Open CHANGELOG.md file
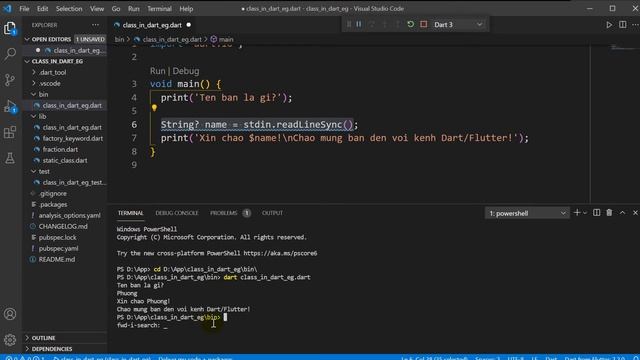The width and height of the screenshot is (640, 360). (63, 227)
